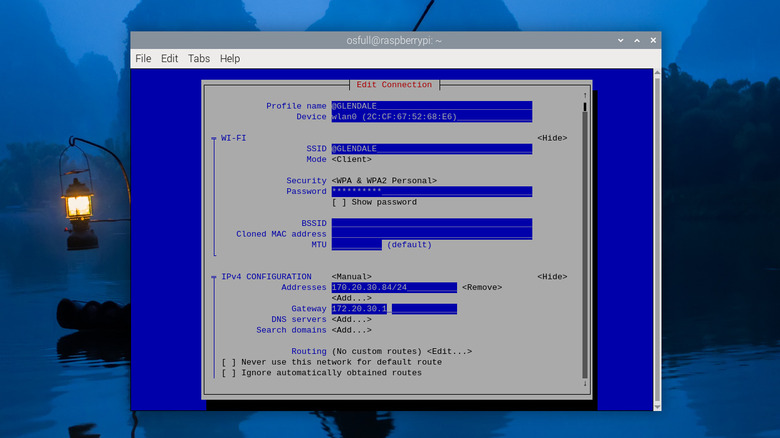Click the terminal's vertical scrollbar

656,240
